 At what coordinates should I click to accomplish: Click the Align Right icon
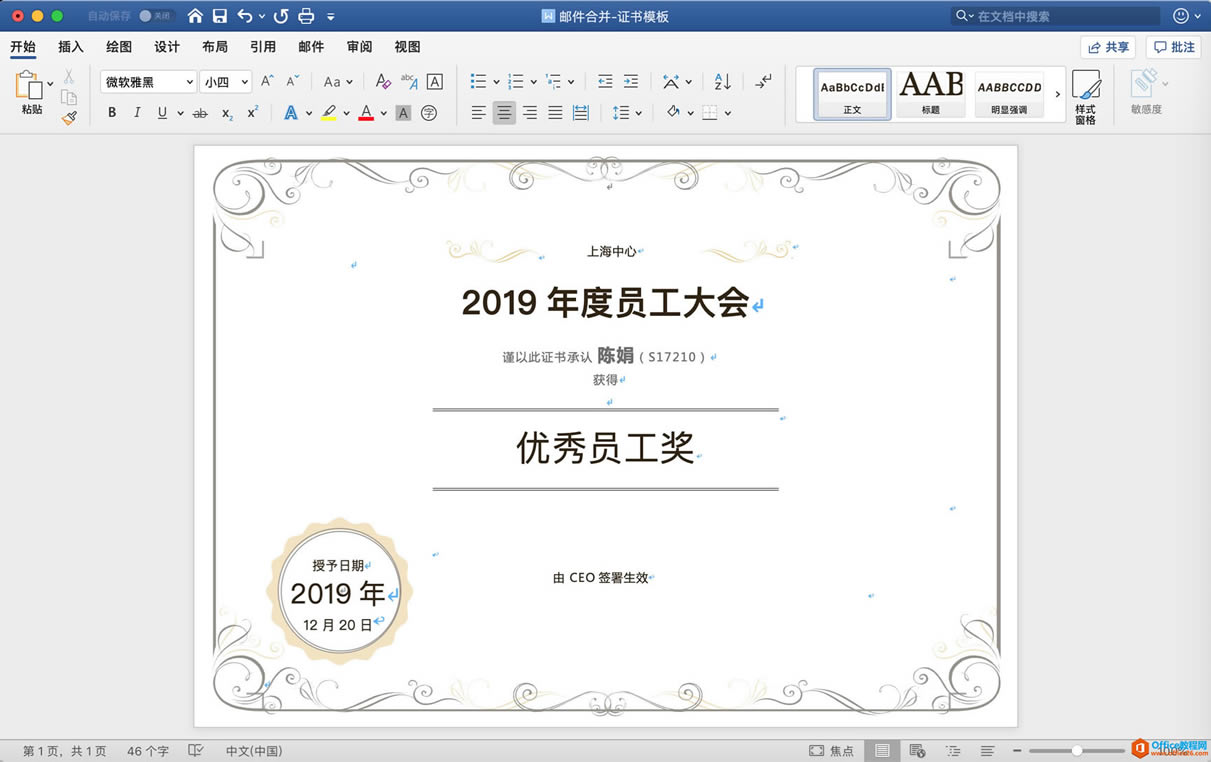tap(529, 112)
